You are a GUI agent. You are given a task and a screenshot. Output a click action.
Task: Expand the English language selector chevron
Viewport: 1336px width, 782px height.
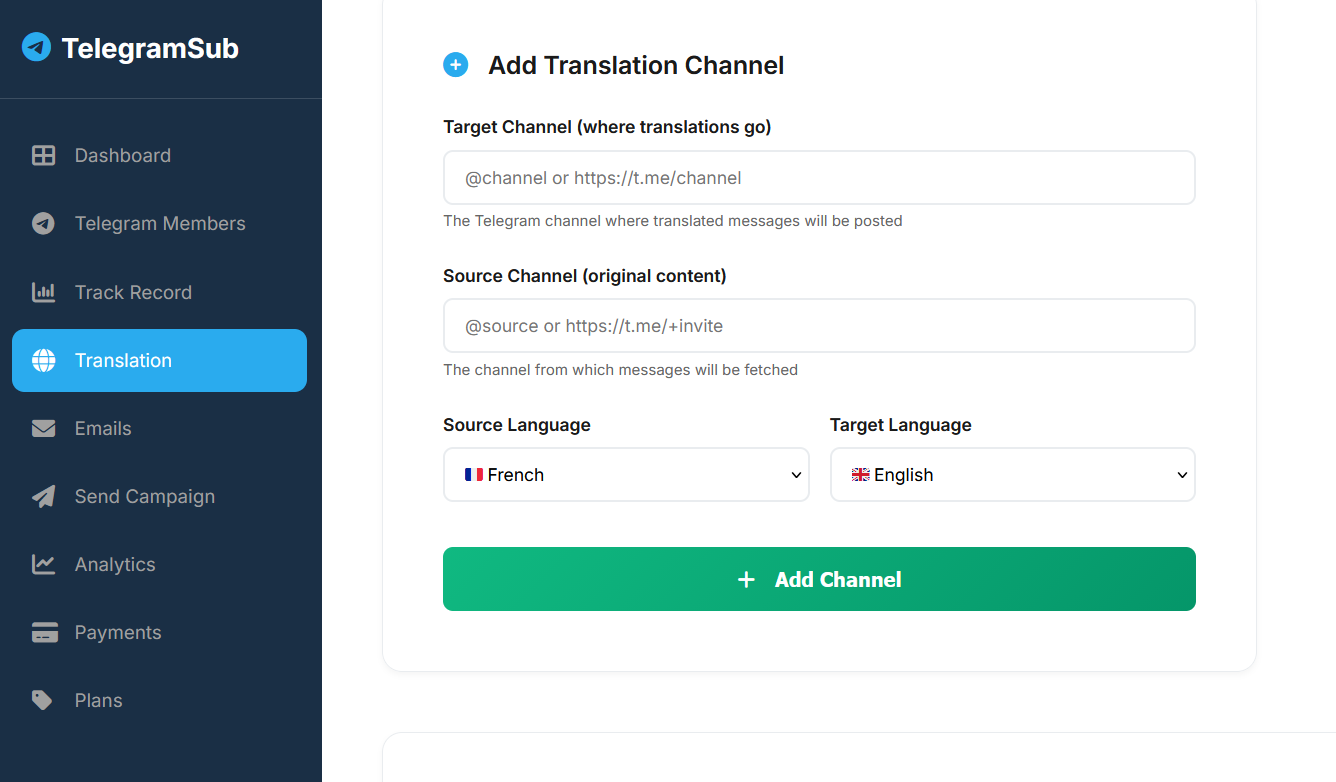[1181, 474]
